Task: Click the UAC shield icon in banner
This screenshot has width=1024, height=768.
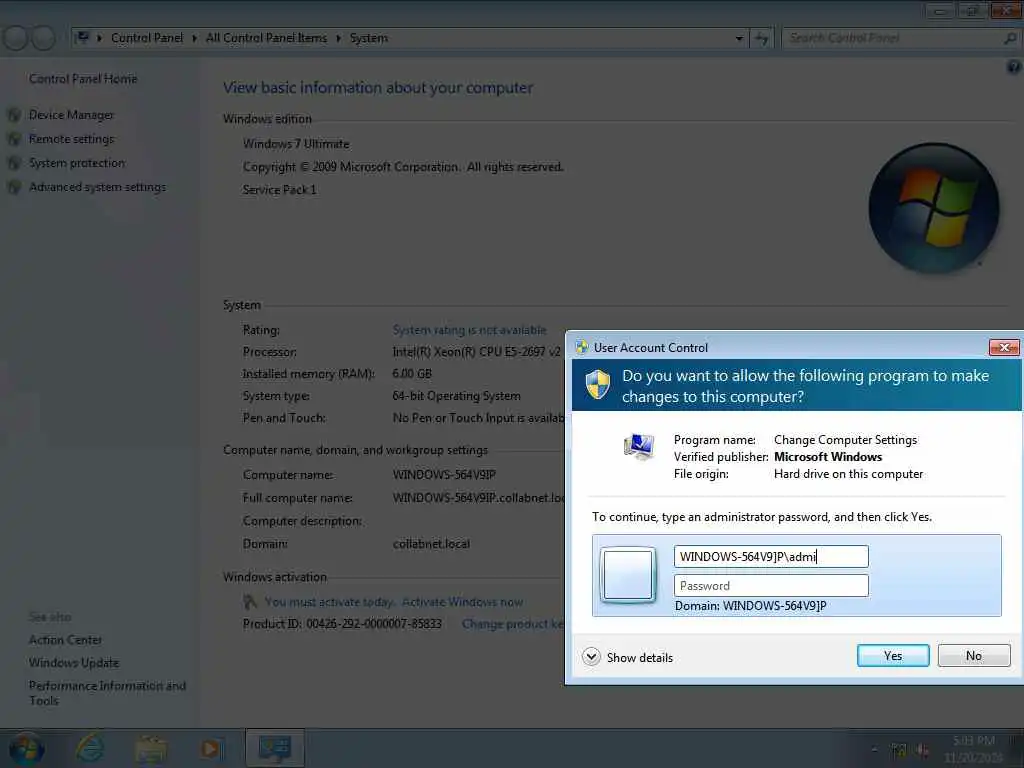Action: (598, 384)
